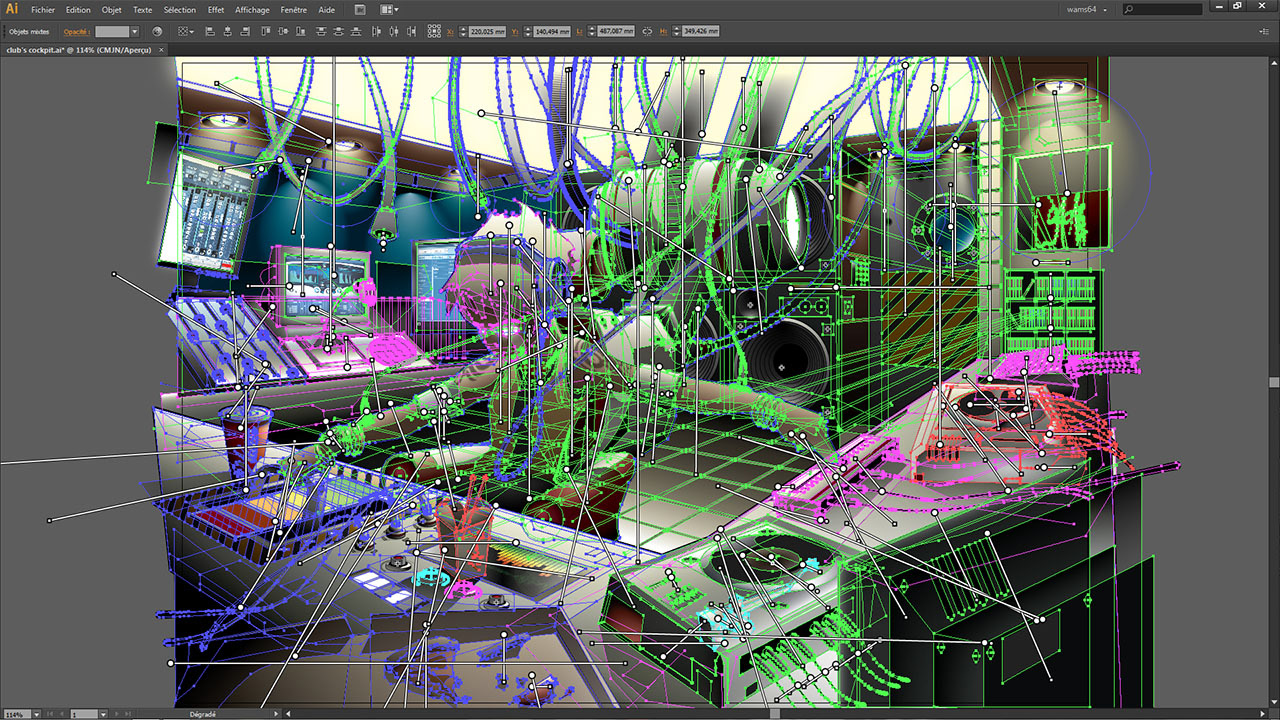Open Adobe Bridge via Br icon
Image resolution: width=1280 pixels, height=720 pixels.
(x=360, y=10)
